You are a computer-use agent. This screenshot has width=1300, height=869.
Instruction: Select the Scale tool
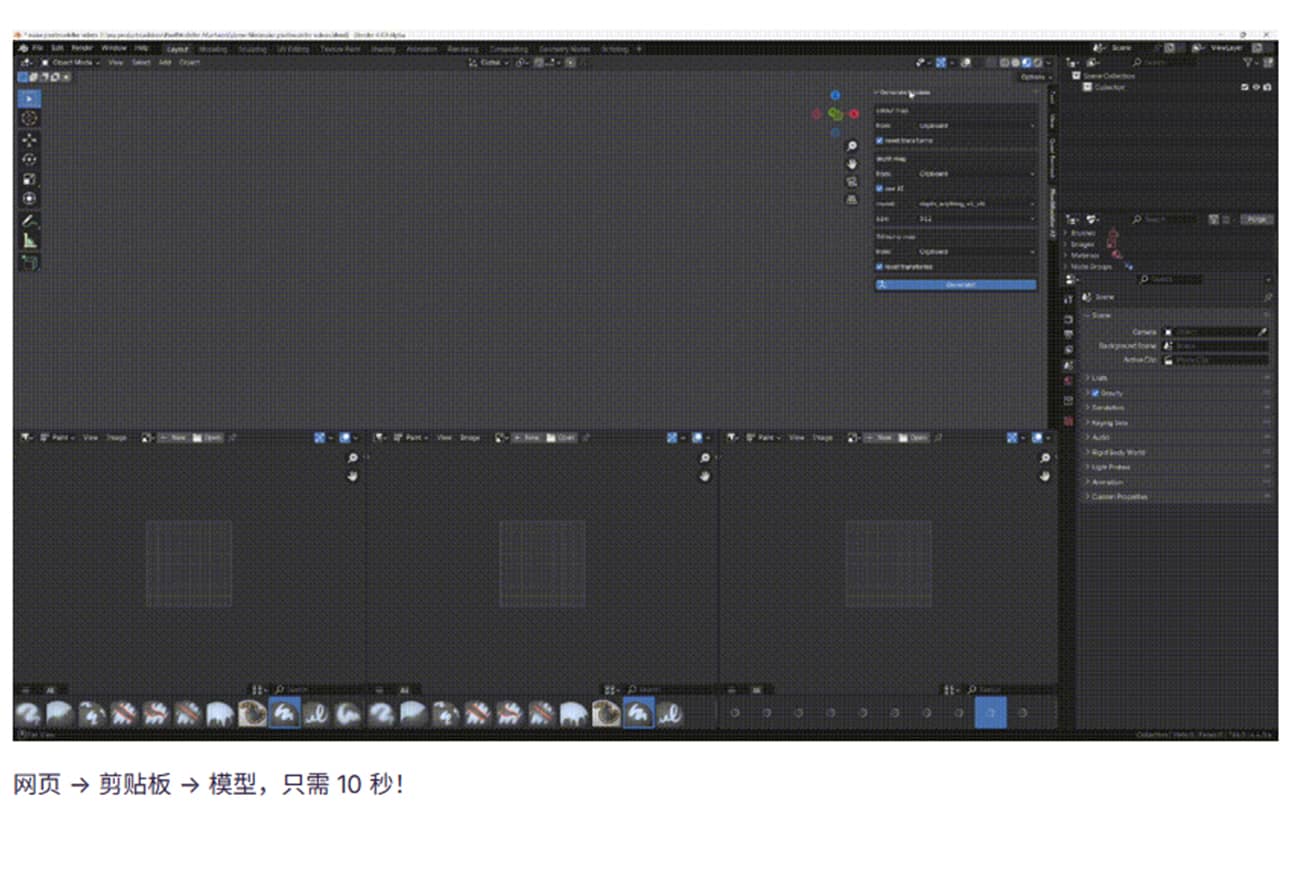tap(28, 179)
